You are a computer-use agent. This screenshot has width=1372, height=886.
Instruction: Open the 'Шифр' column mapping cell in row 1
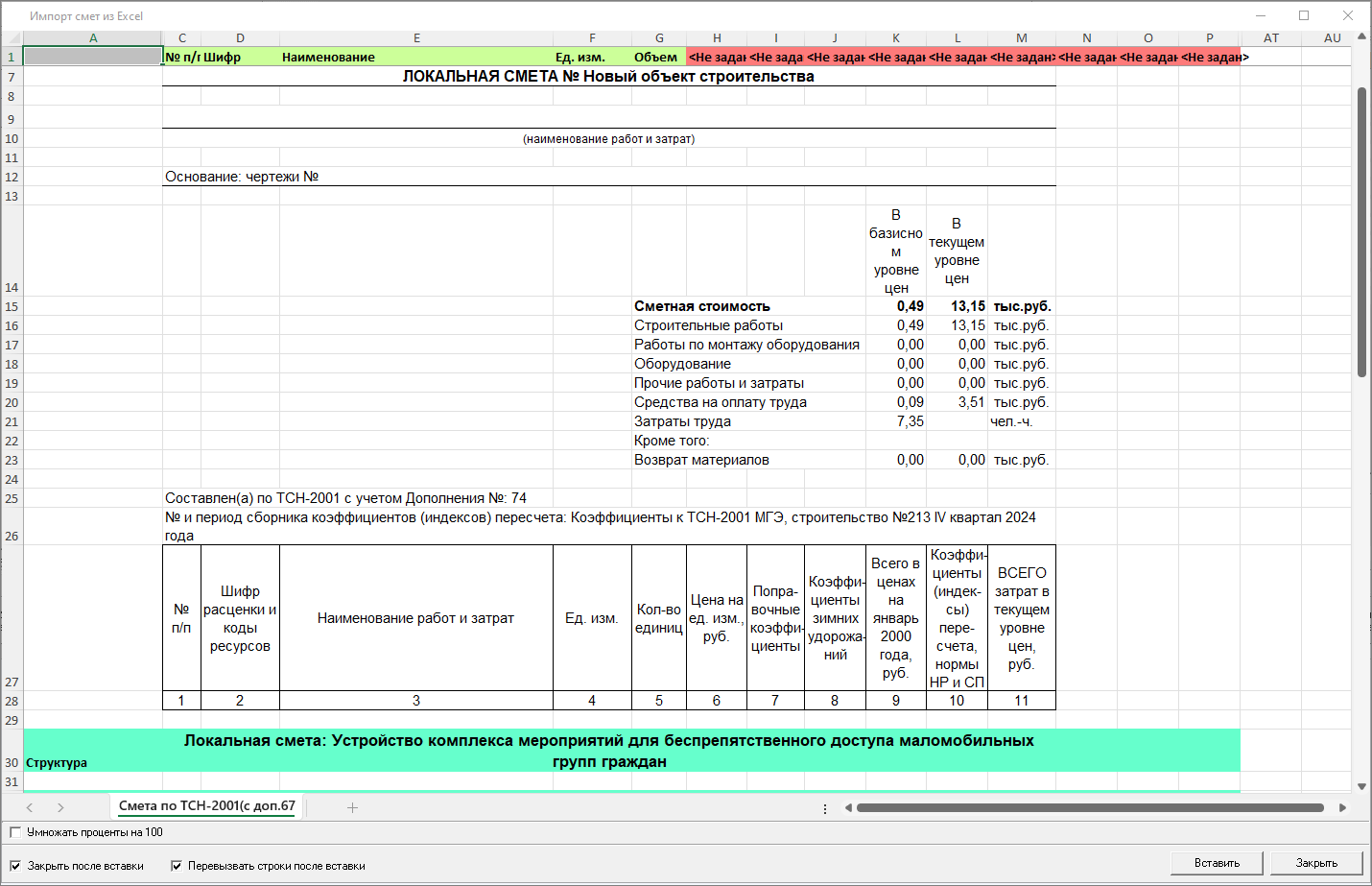coord(240,57)
